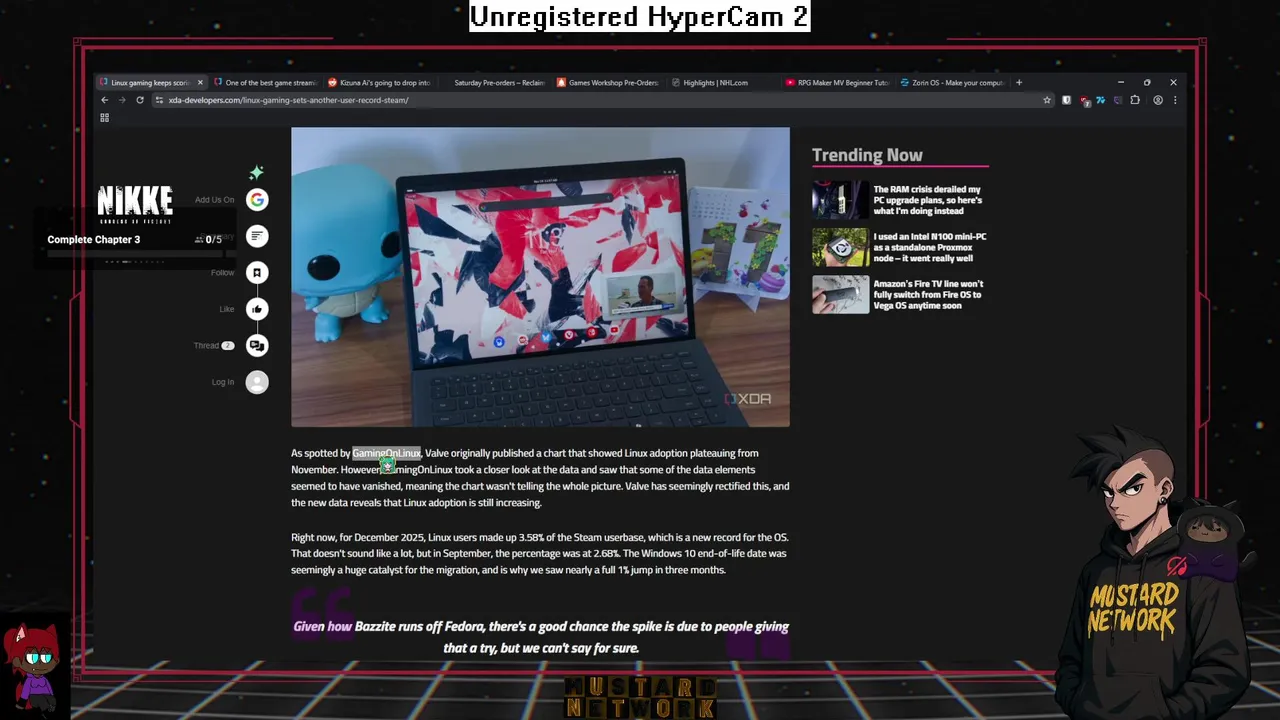Go back to the previous page
Image resolution: width=1280 pixels, height=720 pixels.
(104, 100)
